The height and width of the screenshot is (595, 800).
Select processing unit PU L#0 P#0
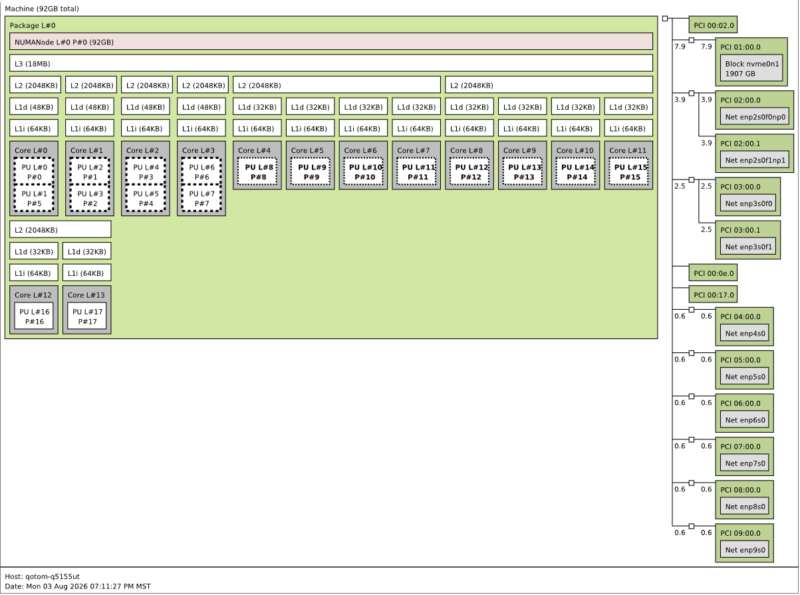[34, 172]
